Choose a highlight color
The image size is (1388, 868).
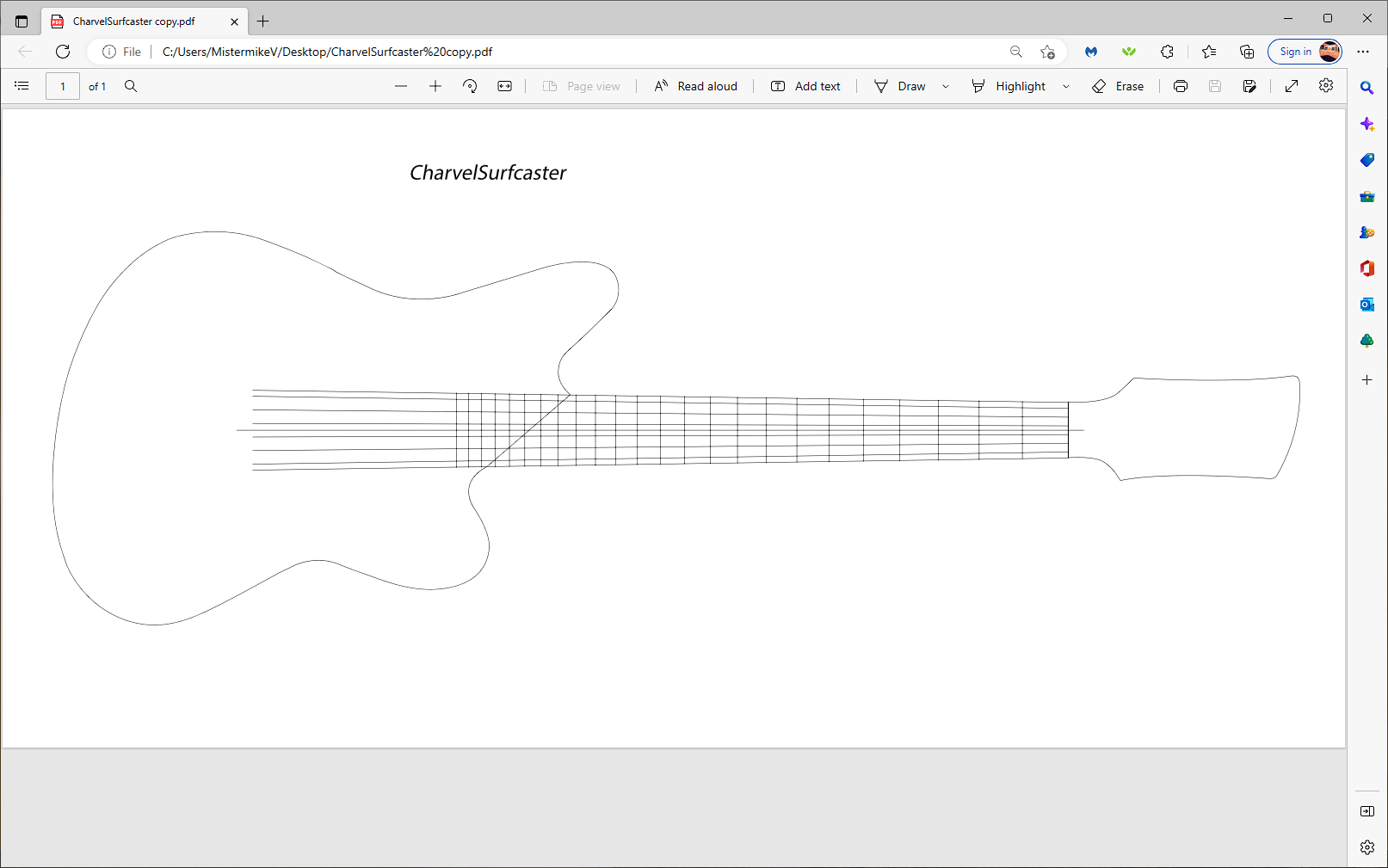[x=1067, y=86]
